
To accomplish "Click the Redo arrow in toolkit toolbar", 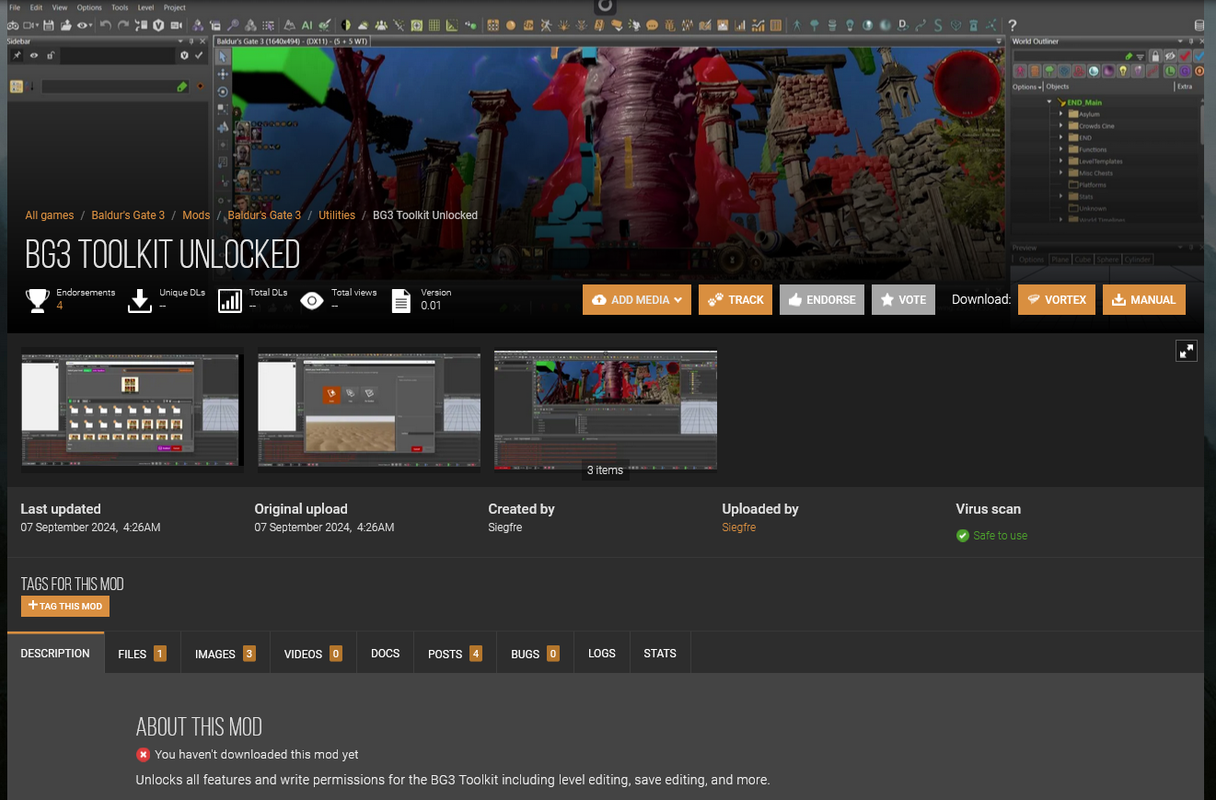I will (x=123, y=24).
